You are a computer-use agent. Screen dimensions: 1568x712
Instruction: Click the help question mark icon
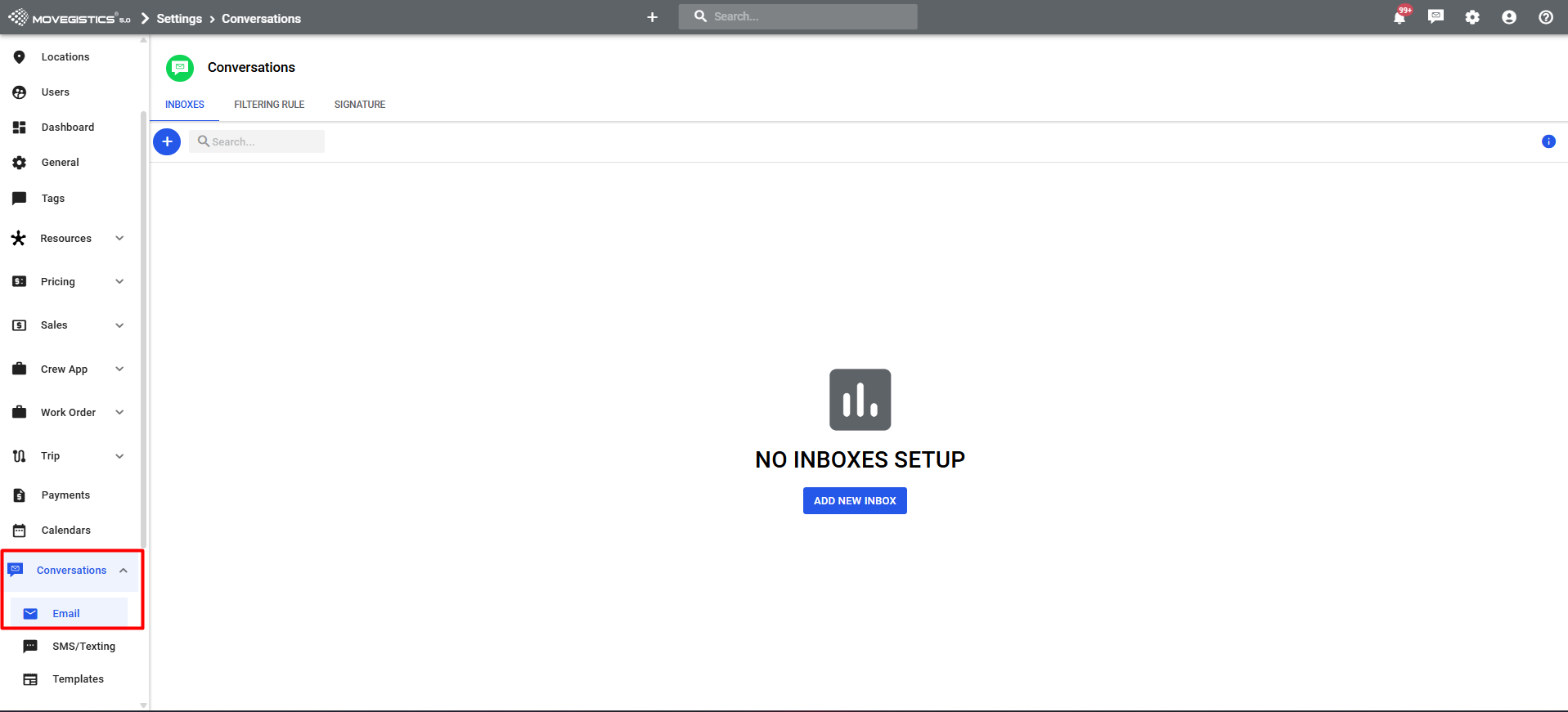[x=1546, y=17]
